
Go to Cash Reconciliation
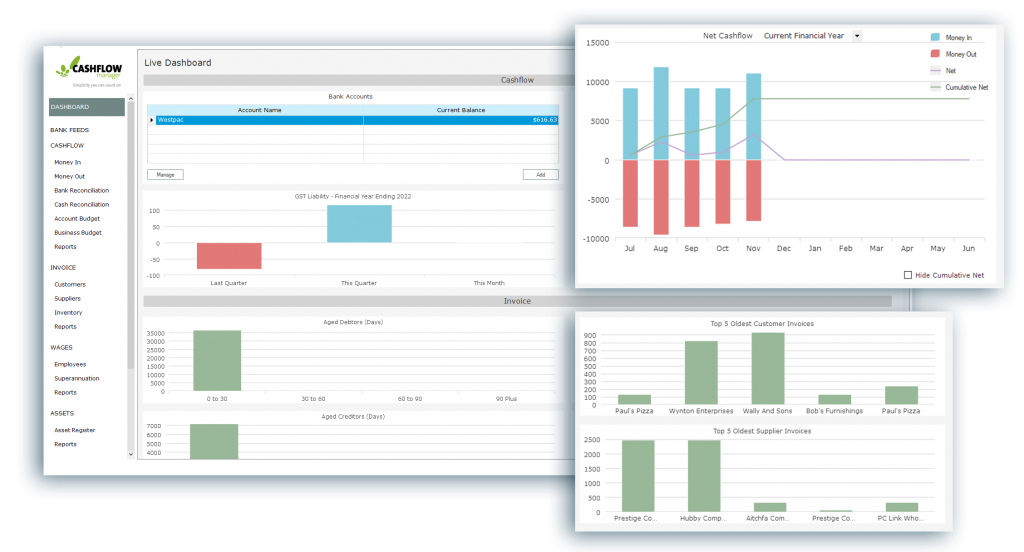pos(82,204)
